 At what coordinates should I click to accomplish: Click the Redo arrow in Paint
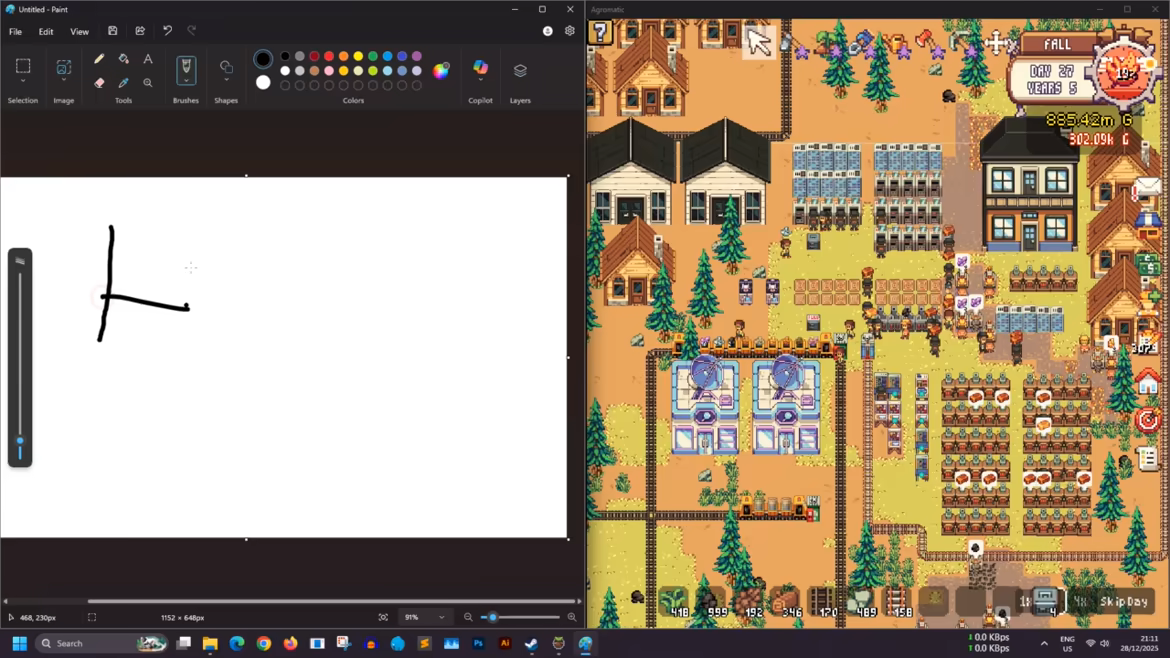click(192, 31)
